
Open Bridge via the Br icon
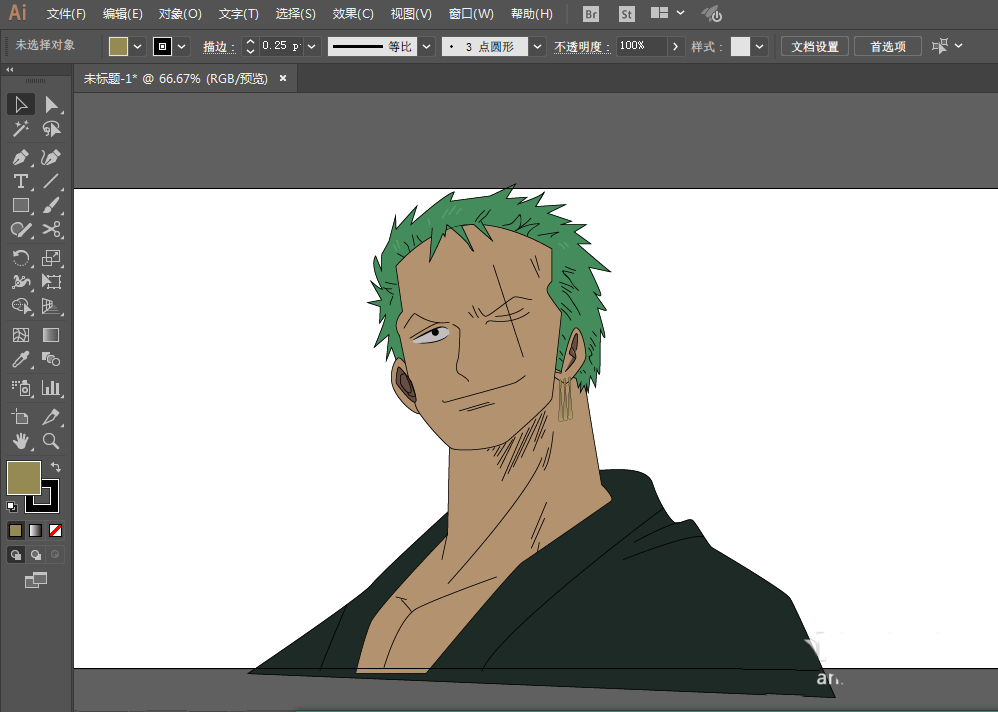click(591, 13)
